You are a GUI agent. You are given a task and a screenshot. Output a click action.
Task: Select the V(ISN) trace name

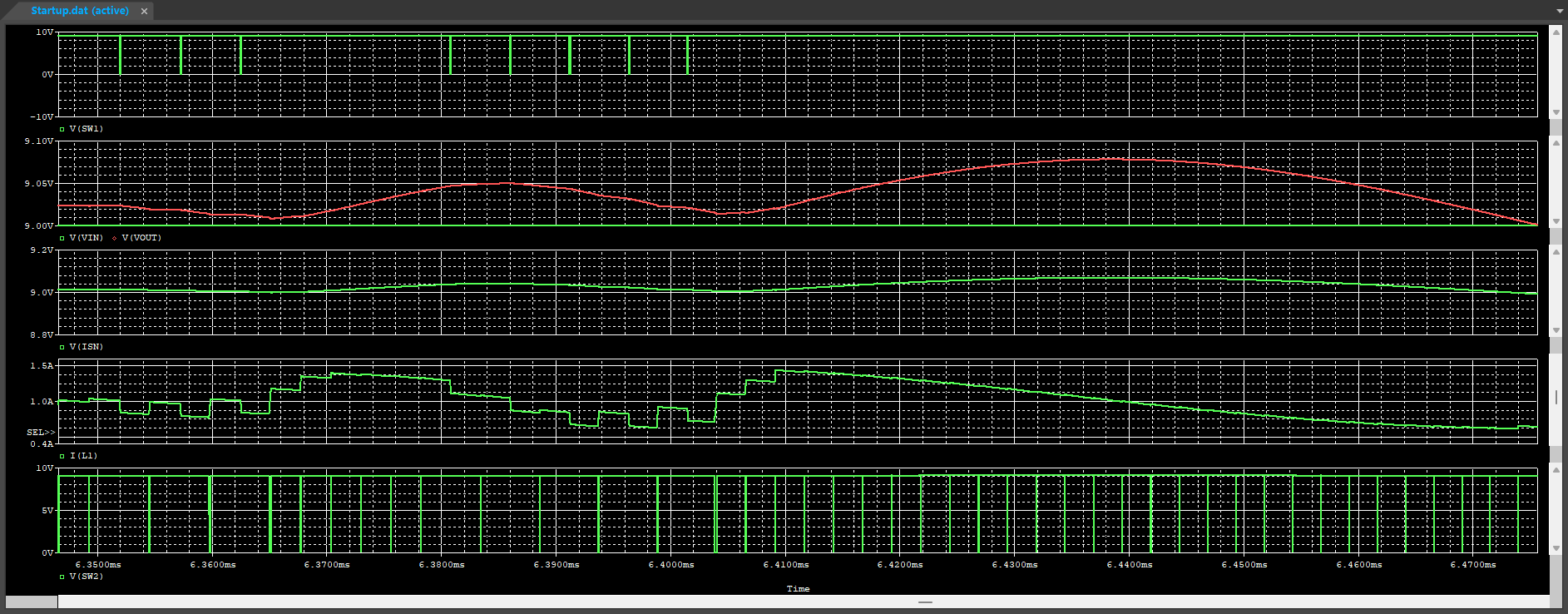[87, 347]
